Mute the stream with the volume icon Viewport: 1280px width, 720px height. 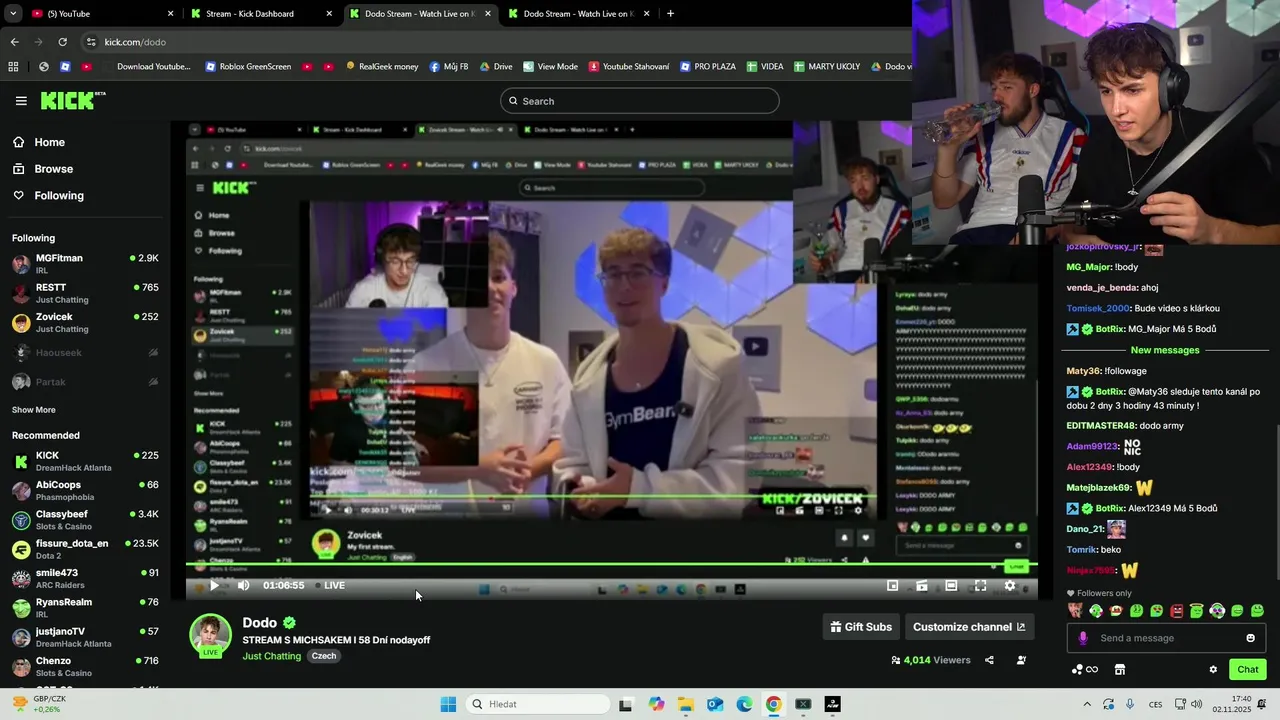click(243, 586)
